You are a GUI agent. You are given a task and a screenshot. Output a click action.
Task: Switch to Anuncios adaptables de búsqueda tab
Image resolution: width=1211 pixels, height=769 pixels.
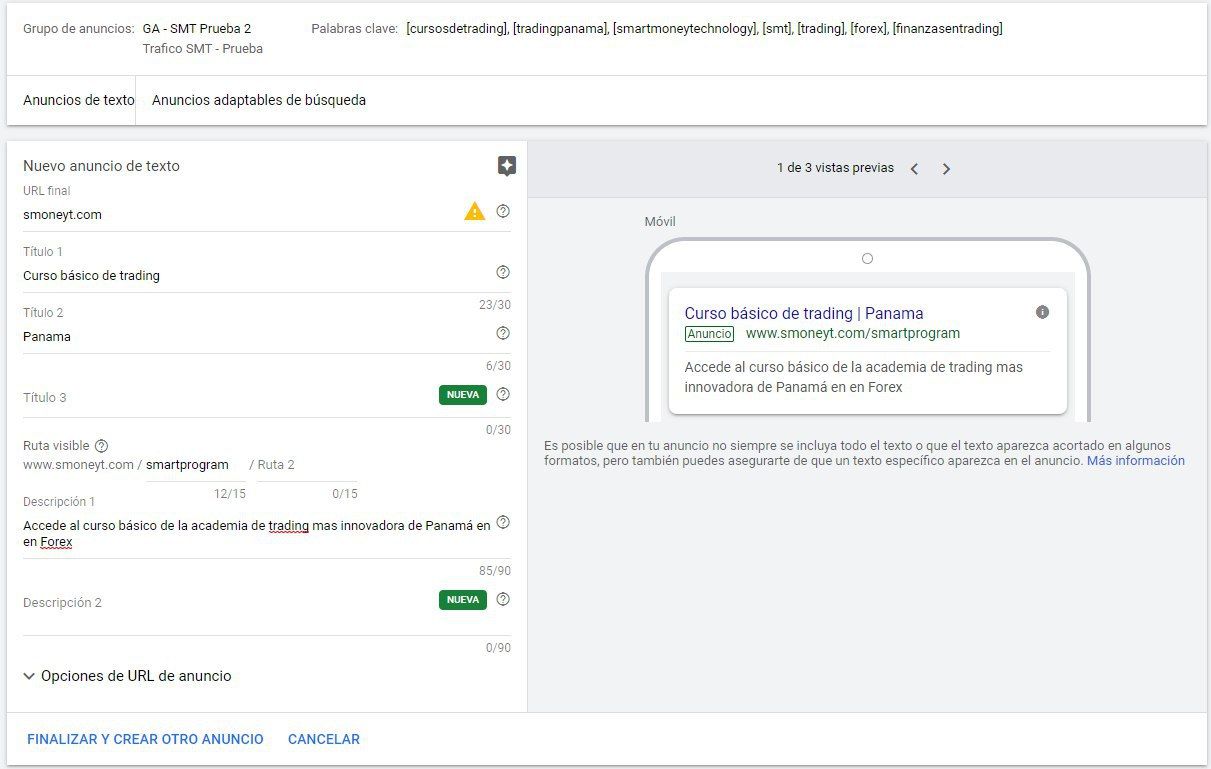pos(259,100)
